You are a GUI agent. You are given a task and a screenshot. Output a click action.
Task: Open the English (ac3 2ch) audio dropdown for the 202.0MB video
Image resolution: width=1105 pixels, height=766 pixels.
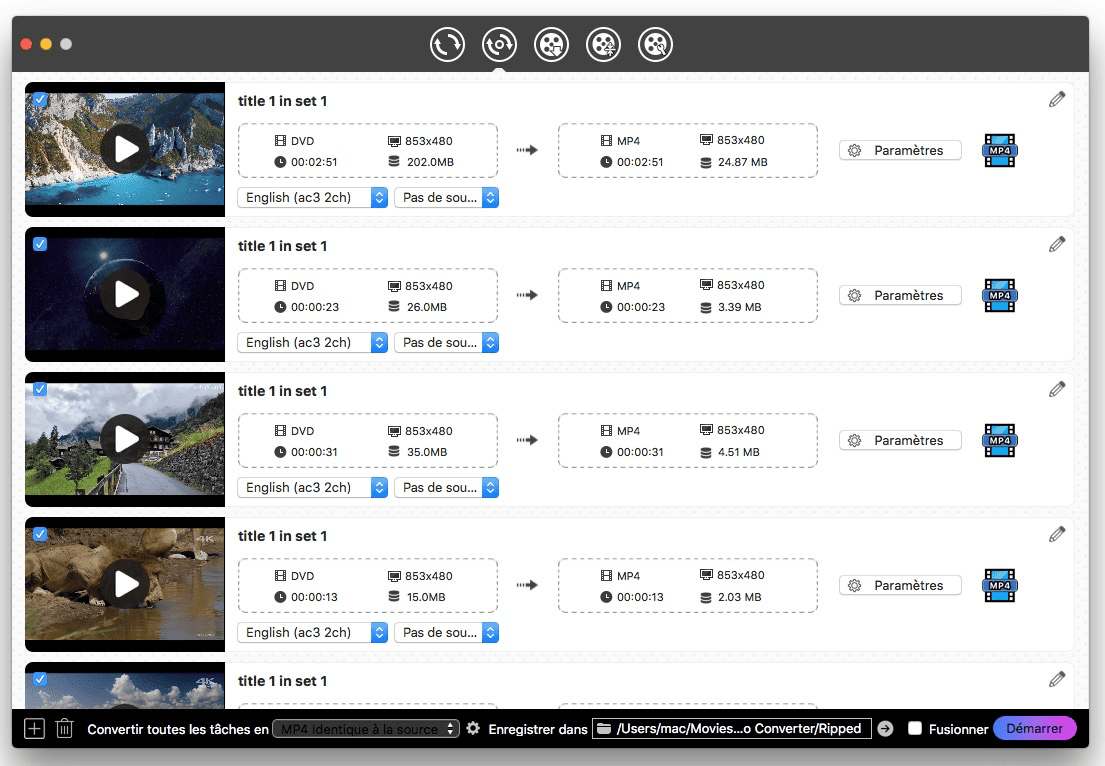pyautogui.click(x=312, y=197)
